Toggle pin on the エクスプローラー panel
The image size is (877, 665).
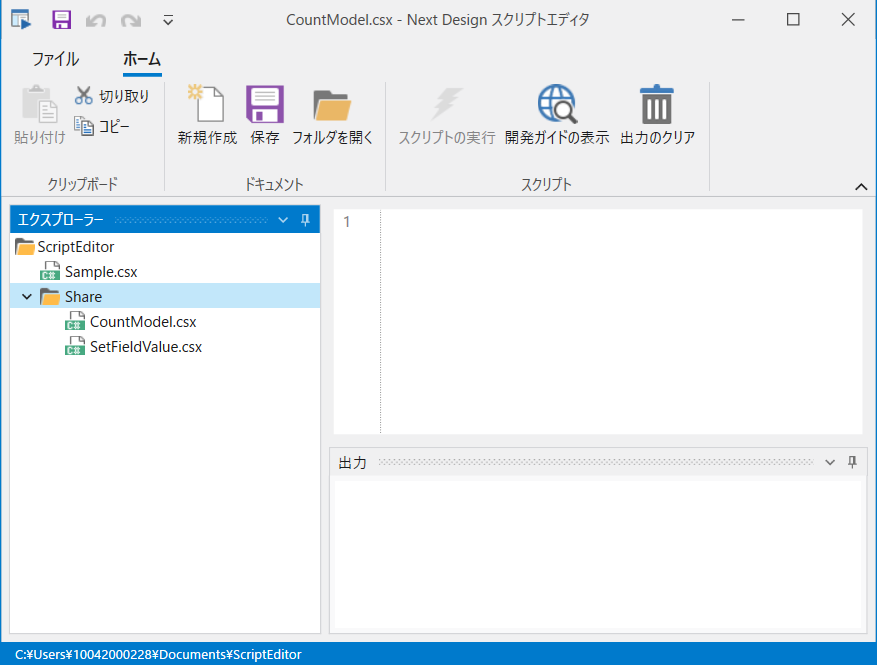[305, 220]
